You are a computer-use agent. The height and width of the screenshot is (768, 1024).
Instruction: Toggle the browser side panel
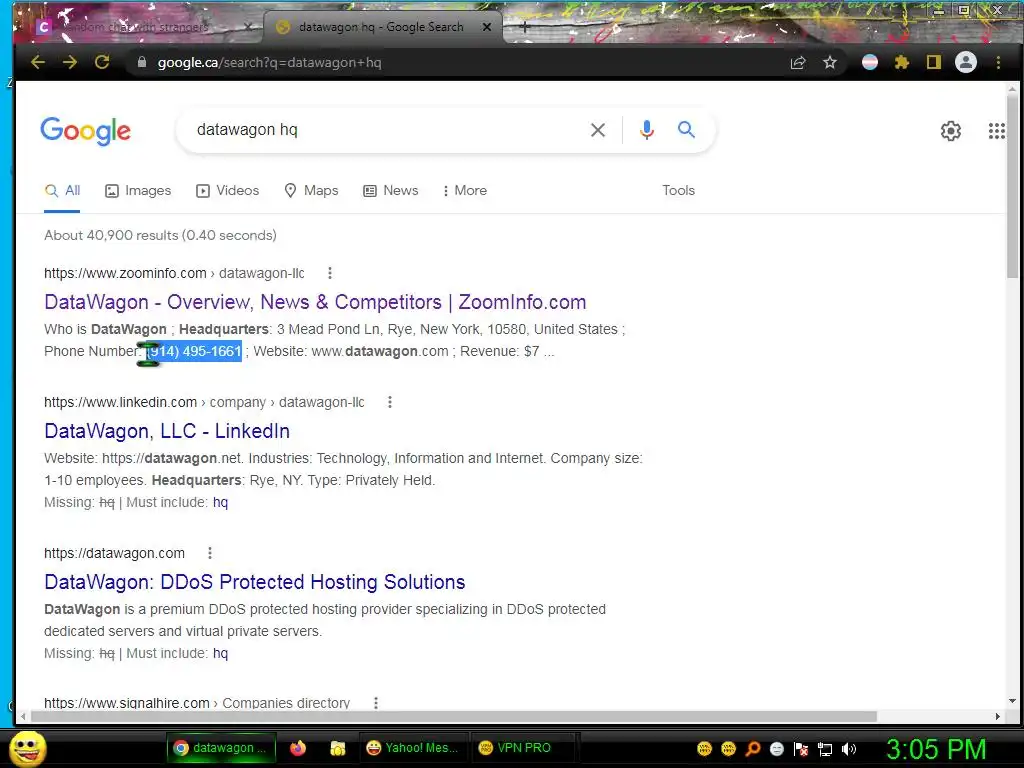coord(934,62)
